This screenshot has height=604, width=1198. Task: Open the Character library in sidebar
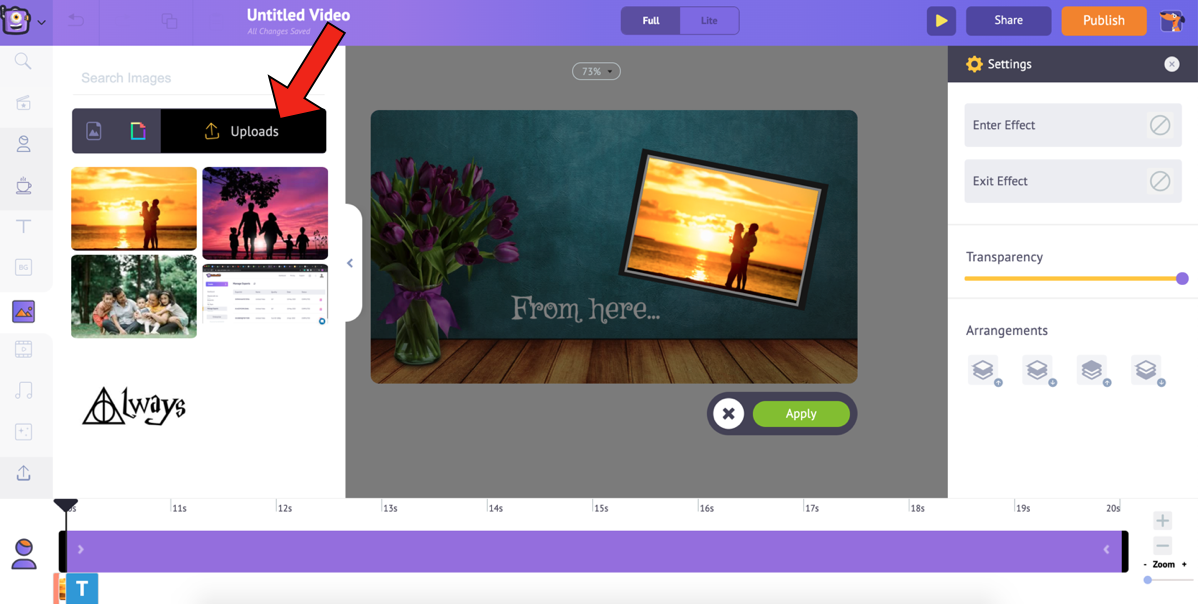click(x=23, y=144)
